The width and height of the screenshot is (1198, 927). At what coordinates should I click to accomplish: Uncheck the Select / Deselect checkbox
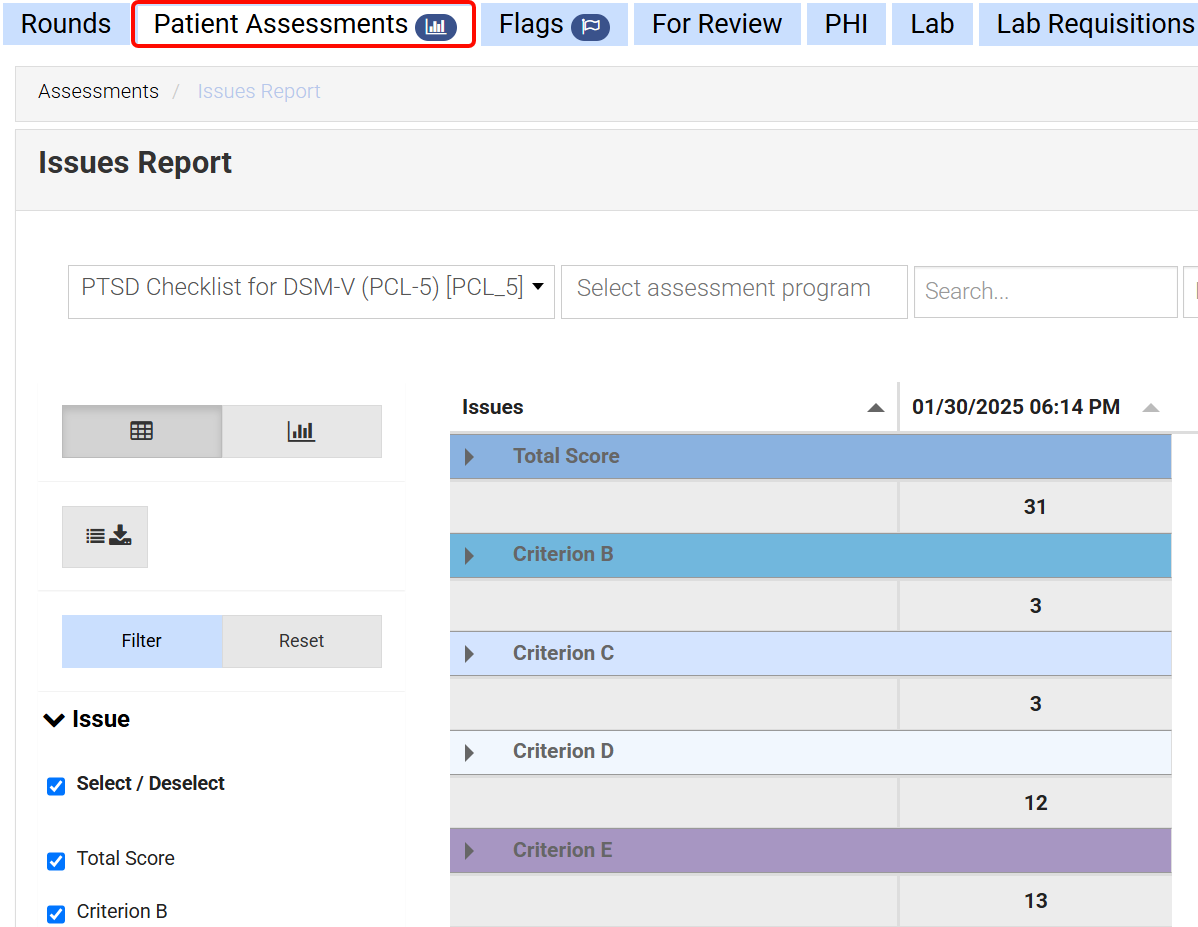[x=55, y=786]
